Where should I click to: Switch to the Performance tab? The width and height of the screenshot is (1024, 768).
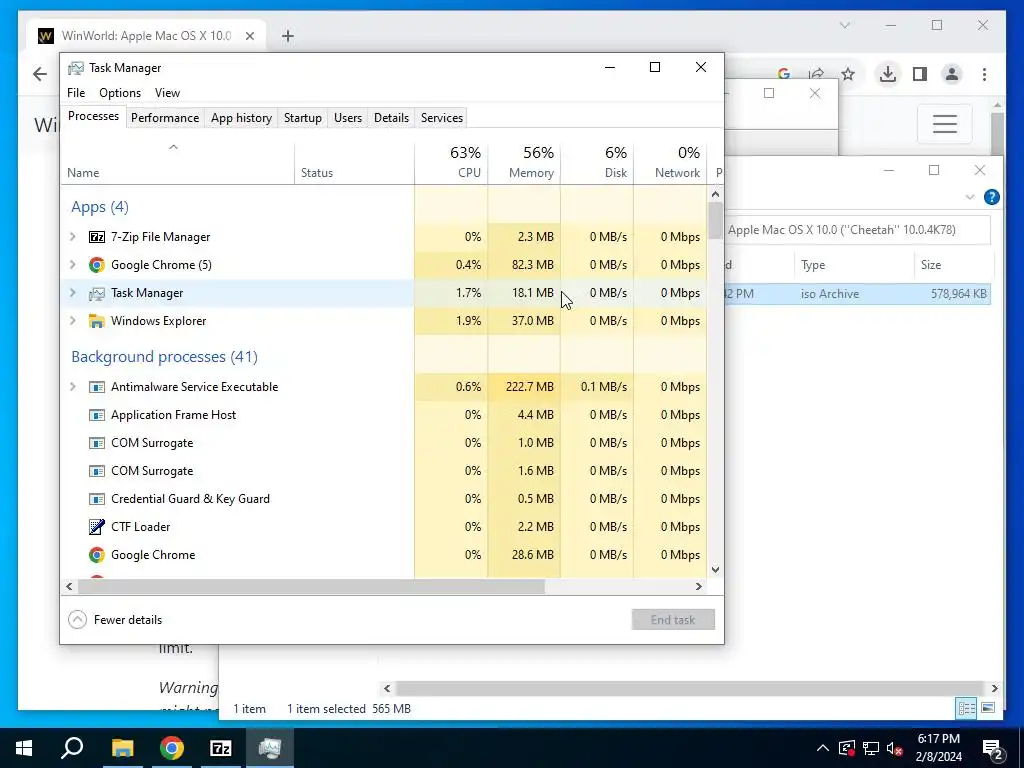click(165, 118)
